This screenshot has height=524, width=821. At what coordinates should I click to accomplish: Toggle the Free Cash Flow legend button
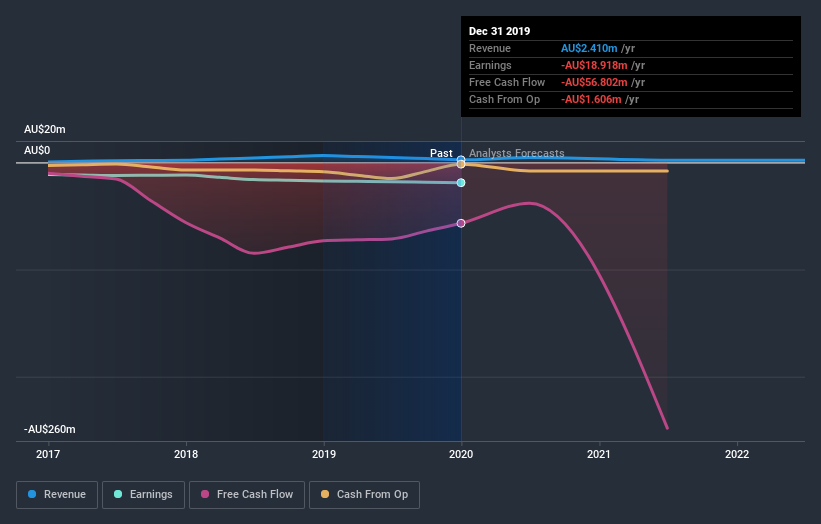click(x=247, y=495)
